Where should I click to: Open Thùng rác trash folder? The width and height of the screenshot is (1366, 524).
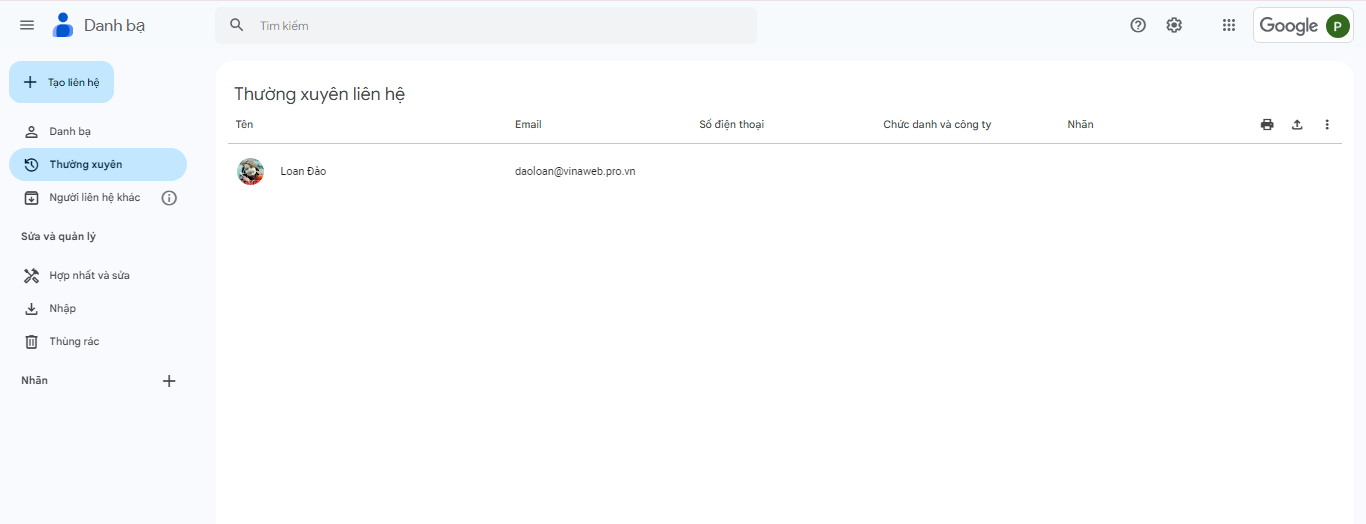[74, 342]
